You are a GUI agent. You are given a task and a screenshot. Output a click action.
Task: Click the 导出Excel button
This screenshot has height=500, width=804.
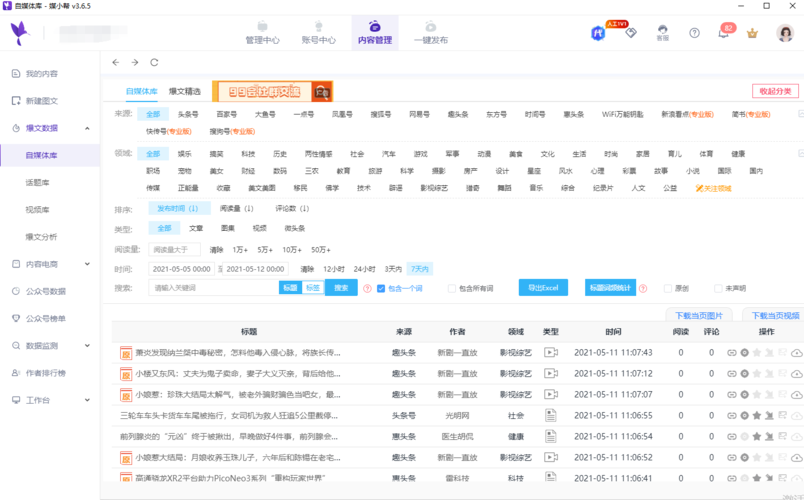[543, 288]
